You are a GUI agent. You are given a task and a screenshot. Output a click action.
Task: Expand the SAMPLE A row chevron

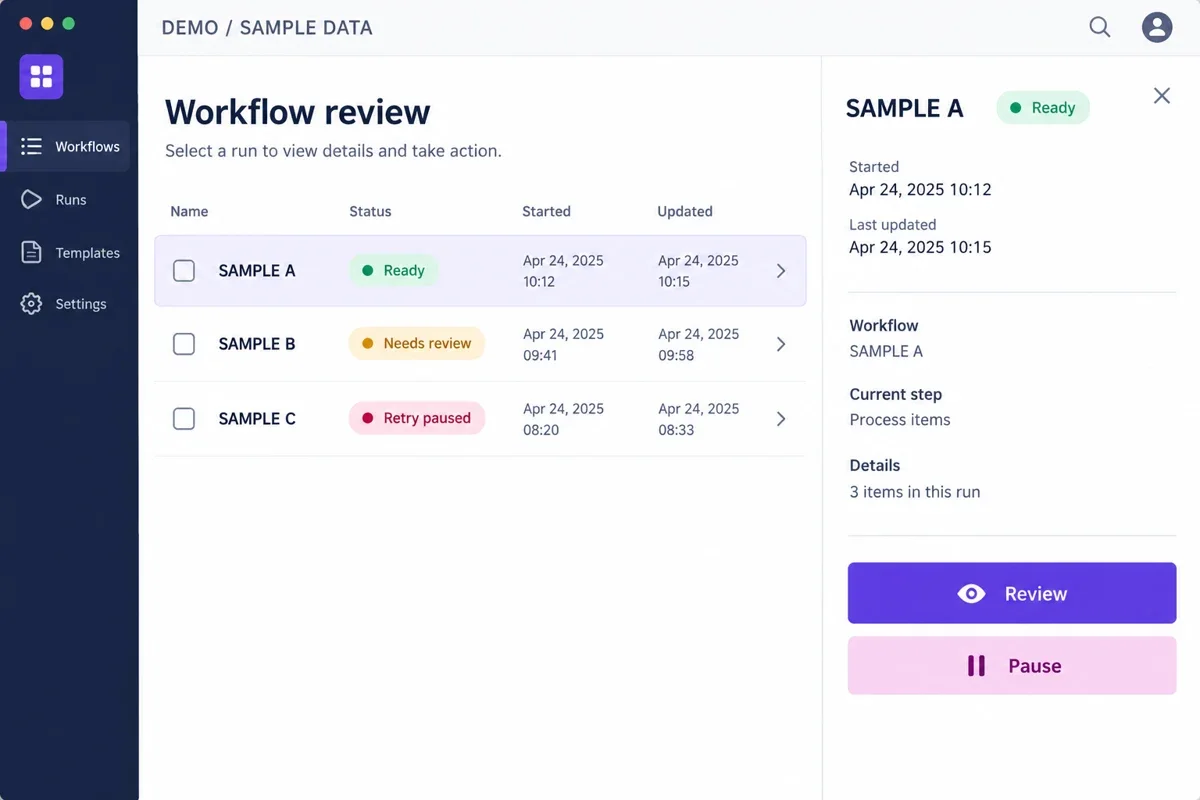tap(781, 271)
